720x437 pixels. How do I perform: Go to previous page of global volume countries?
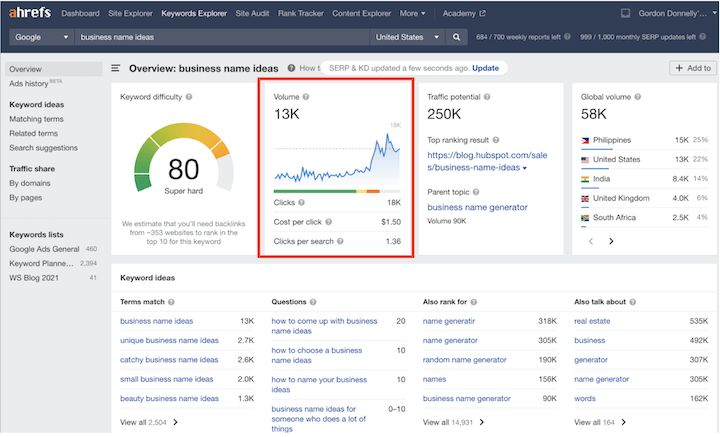591,241
